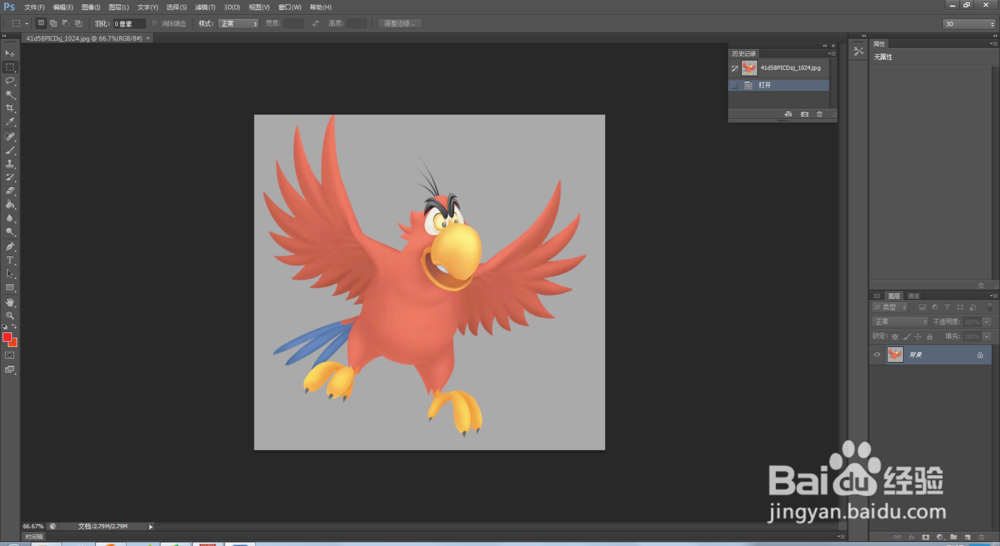Select the Healing Brush tool
The image size is (1000, 546).
[x=10, y=136]
